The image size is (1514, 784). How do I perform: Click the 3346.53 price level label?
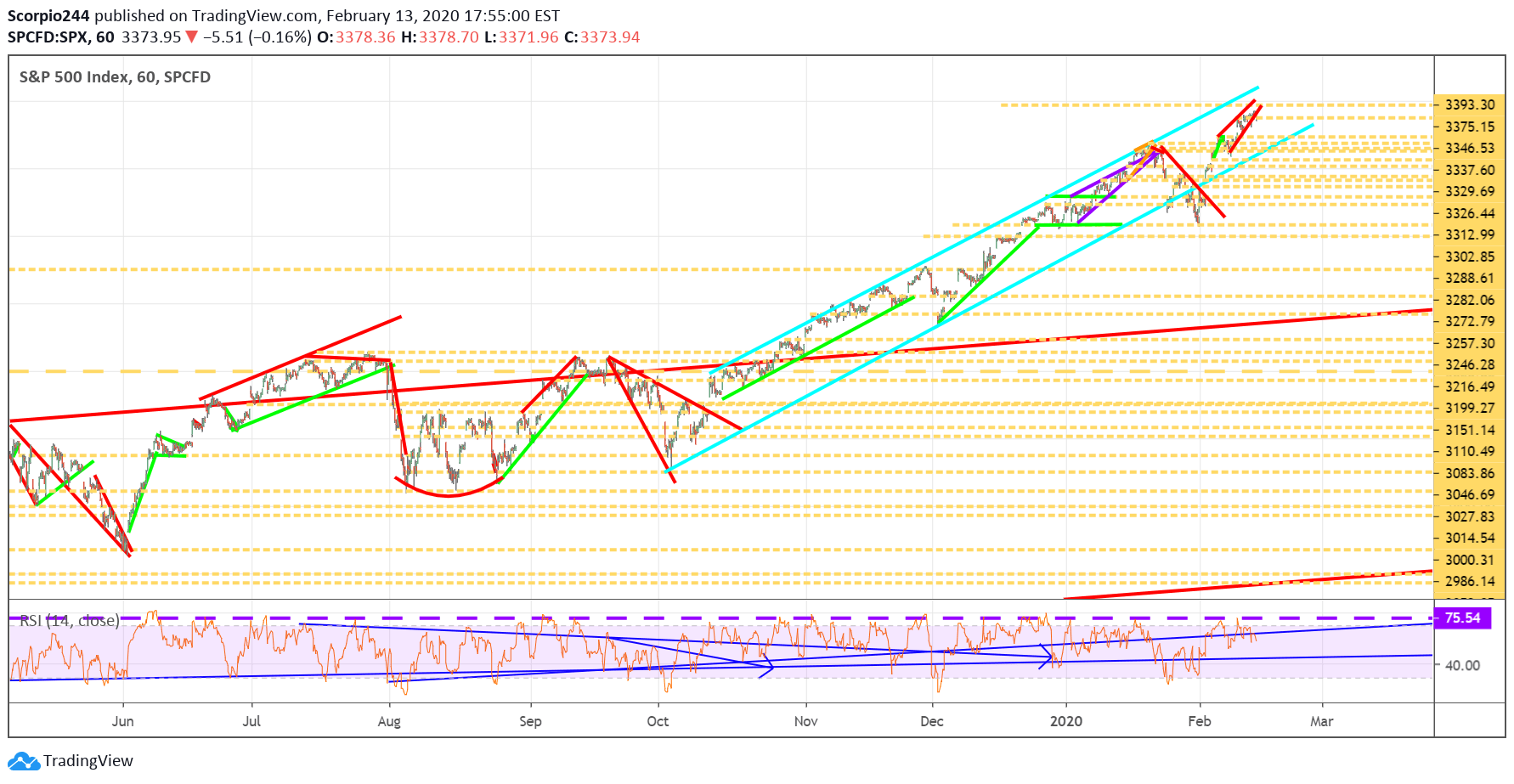(x=1470, y=149)
